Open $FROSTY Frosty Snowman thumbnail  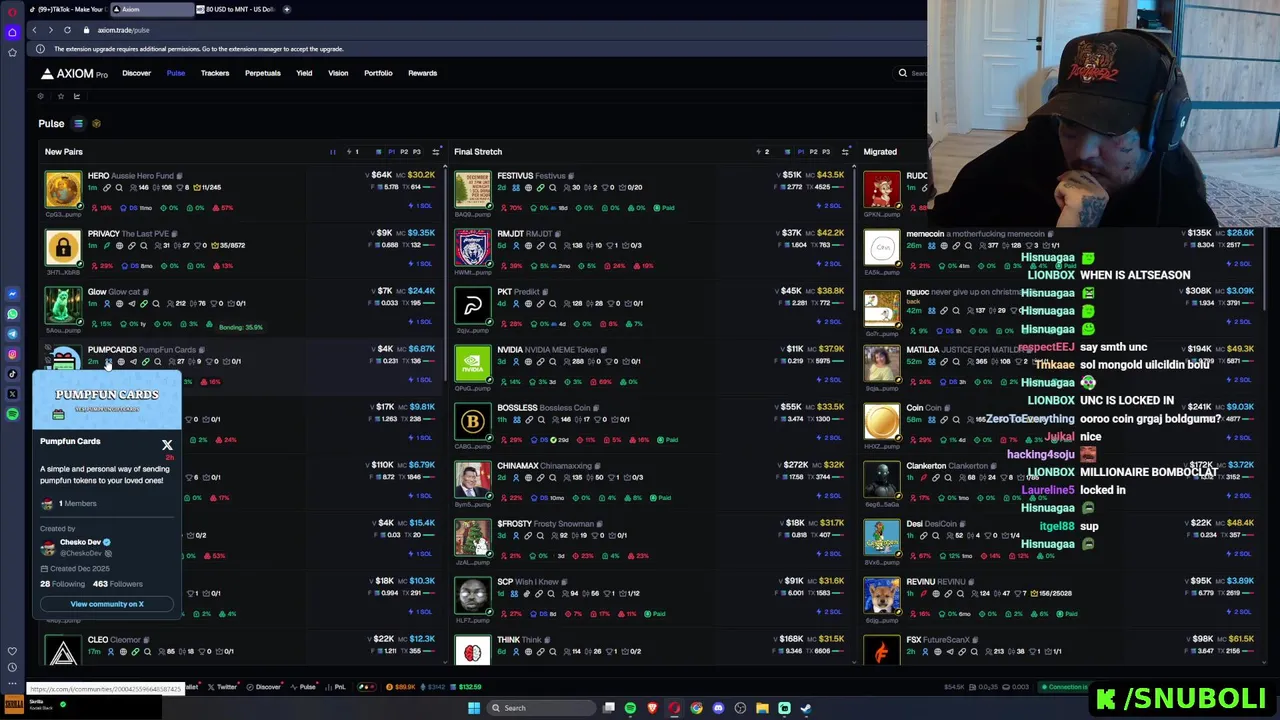pyautogui.click(x=473, y=538)
